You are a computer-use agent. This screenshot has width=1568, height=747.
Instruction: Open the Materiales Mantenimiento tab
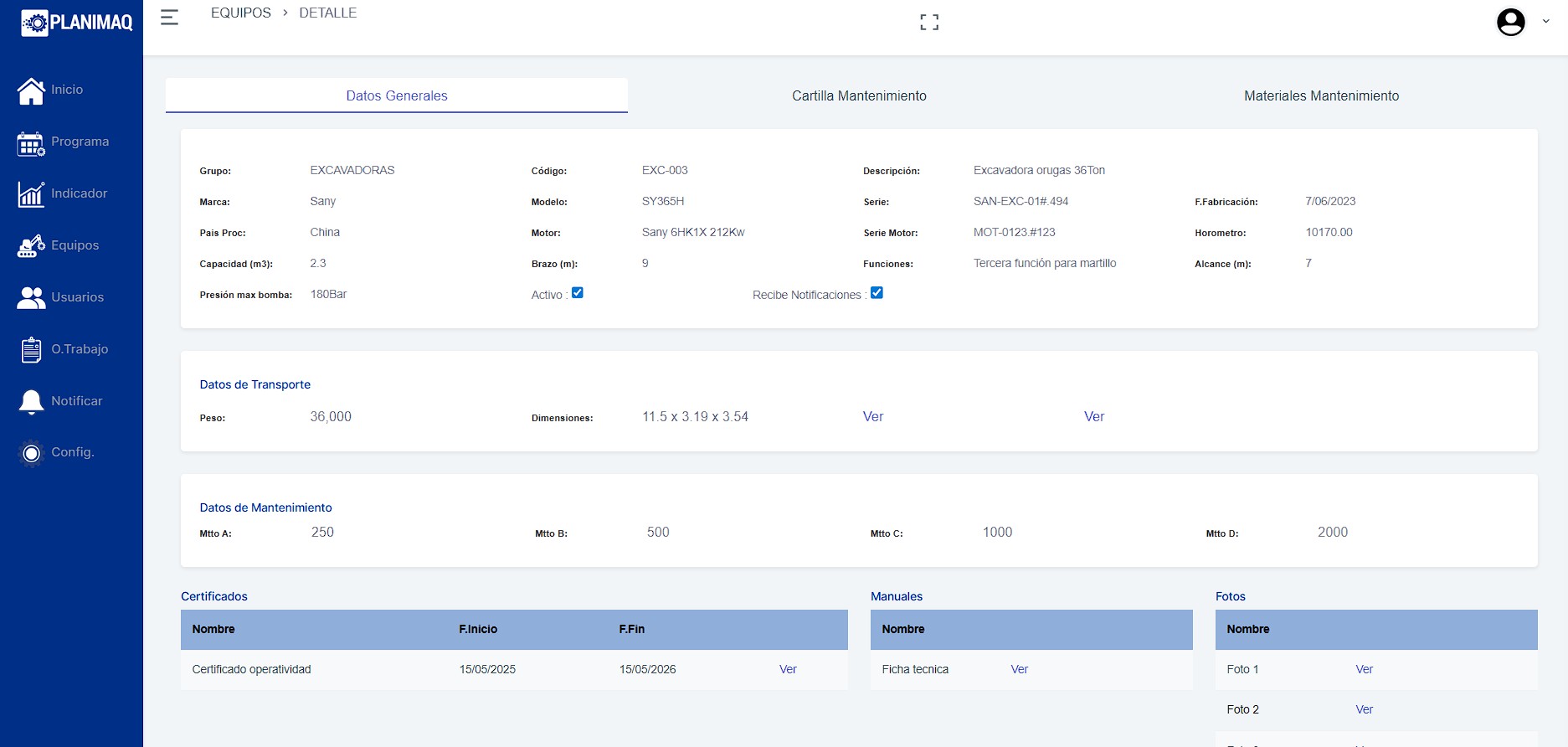[x=1321, y=95]
